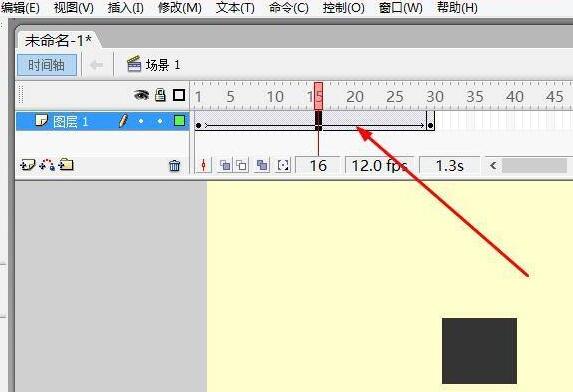Click the insert layer folder icon

[66, 165]
